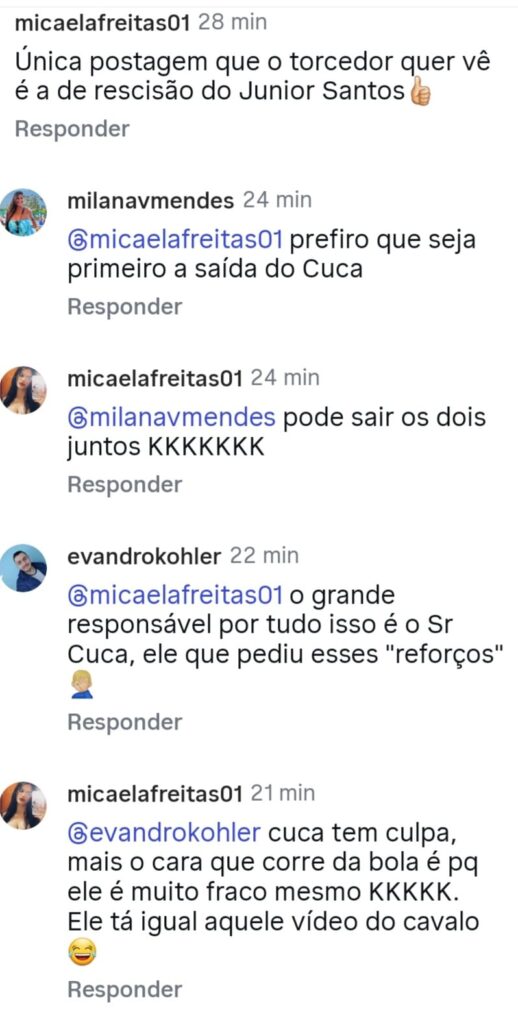Reply to milanavmendes' comment about Cuca
This screenshot has width=518, height=1024.
point(125,307)
